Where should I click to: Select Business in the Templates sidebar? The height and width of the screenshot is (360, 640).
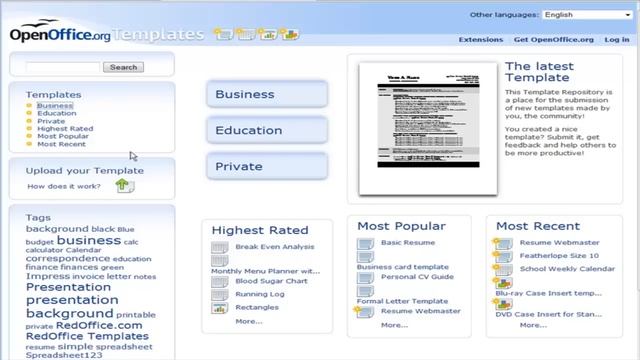(55, 106)
